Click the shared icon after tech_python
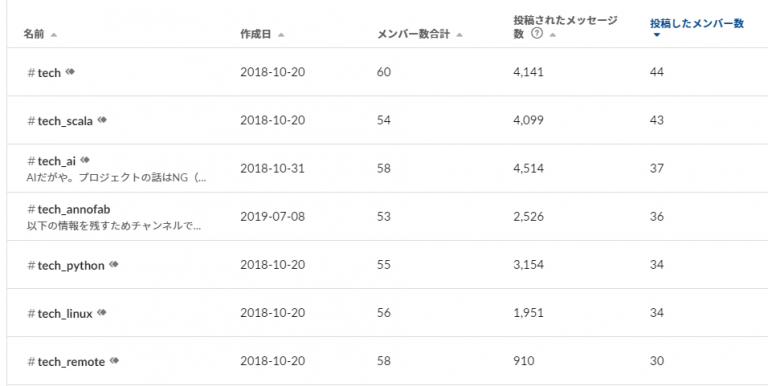Screen dimensions: 768x386 pos(114,265)
